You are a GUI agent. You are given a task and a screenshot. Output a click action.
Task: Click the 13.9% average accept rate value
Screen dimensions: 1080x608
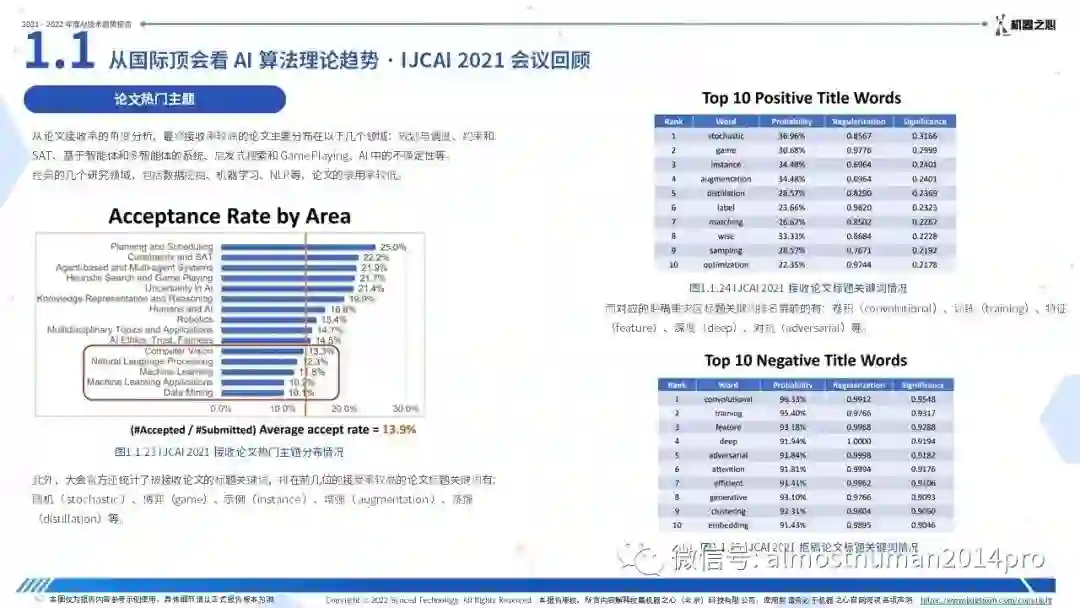pyautogui.click(x=399, y=429)
